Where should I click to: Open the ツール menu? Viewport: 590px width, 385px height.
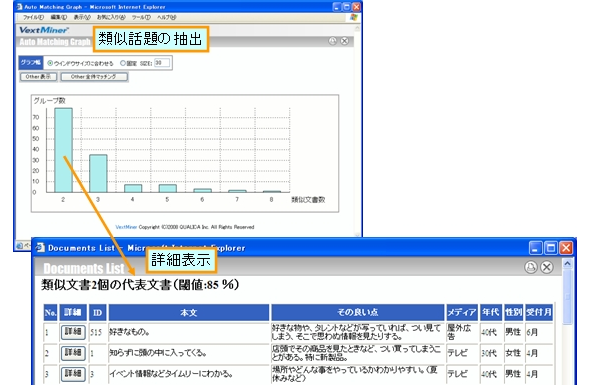tap(141, 17)
